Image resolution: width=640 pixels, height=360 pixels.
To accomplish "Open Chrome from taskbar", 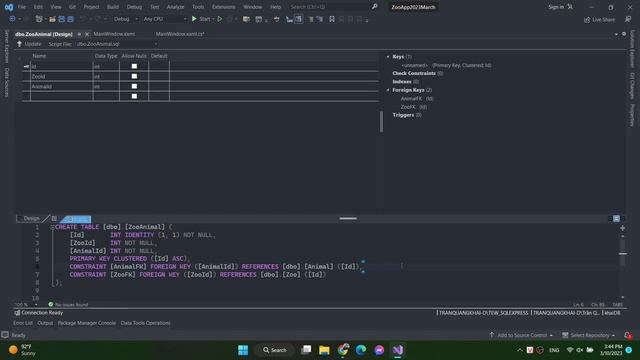I will click(x=343, y=350).
